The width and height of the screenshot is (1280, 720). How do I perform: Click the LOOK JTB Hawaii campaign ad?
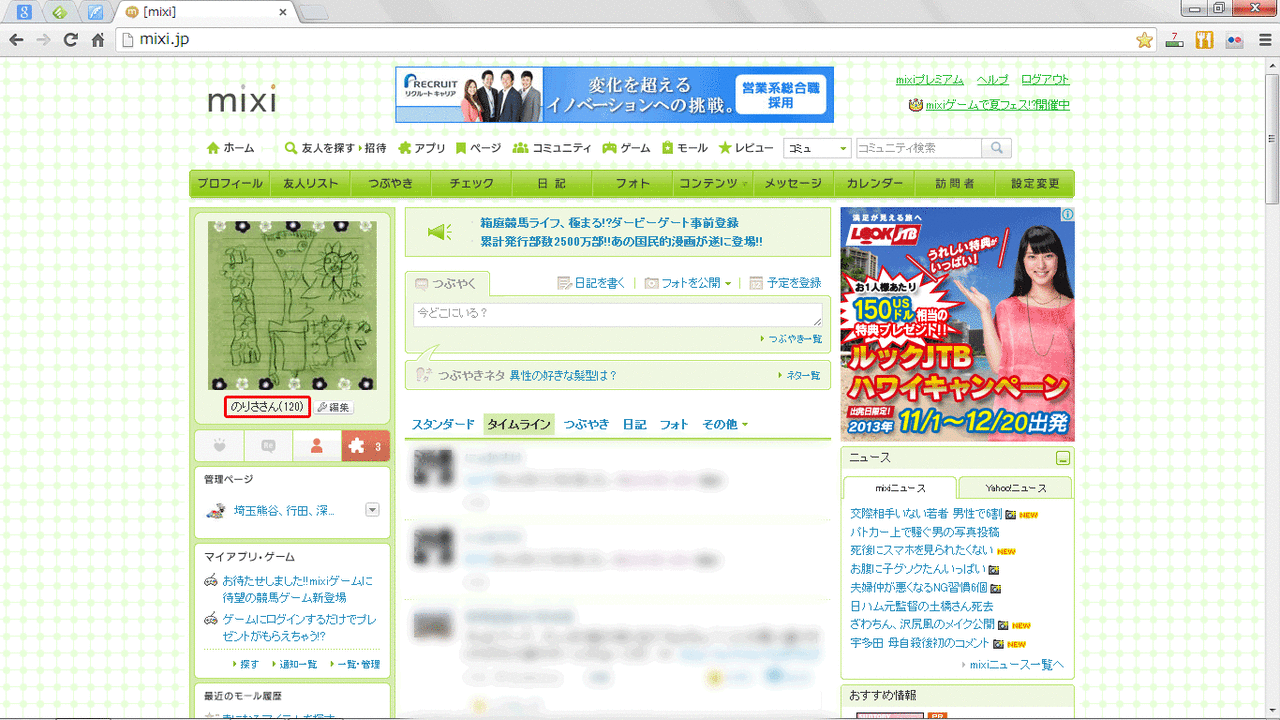pyautogui.click(x=957, y=324)
